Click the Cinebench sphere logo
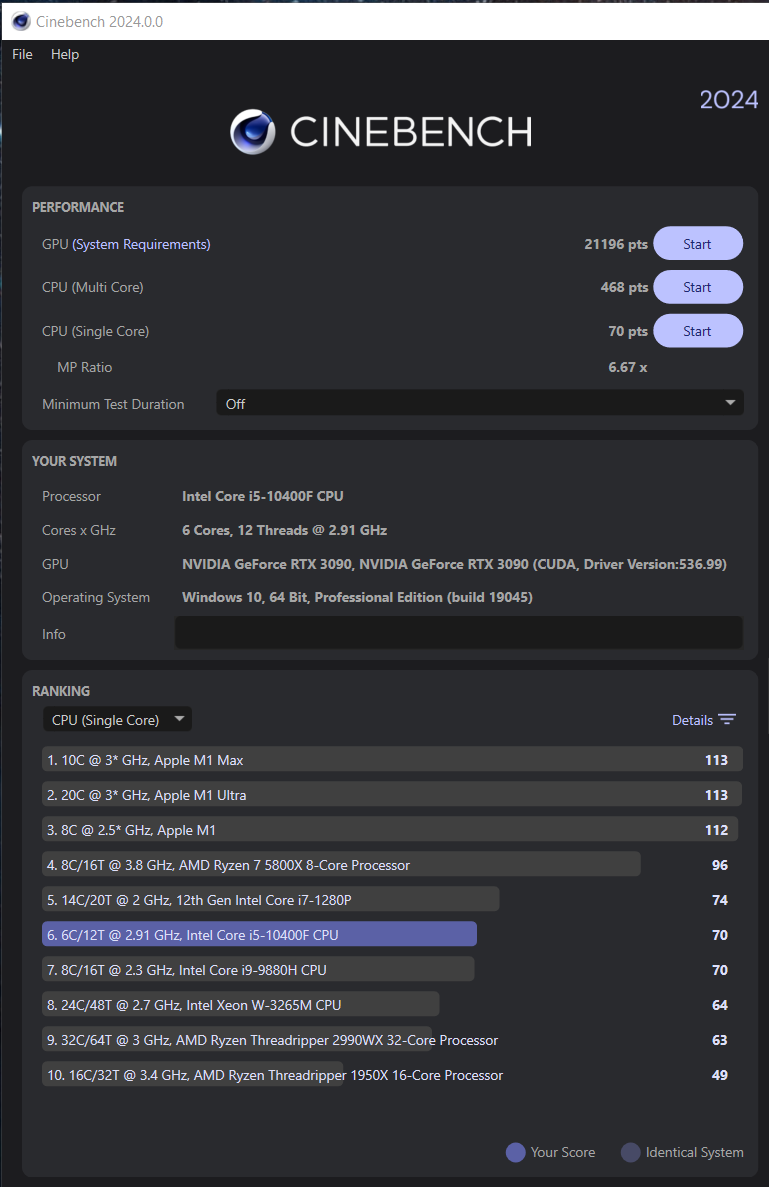 click(x=253, y=132)
